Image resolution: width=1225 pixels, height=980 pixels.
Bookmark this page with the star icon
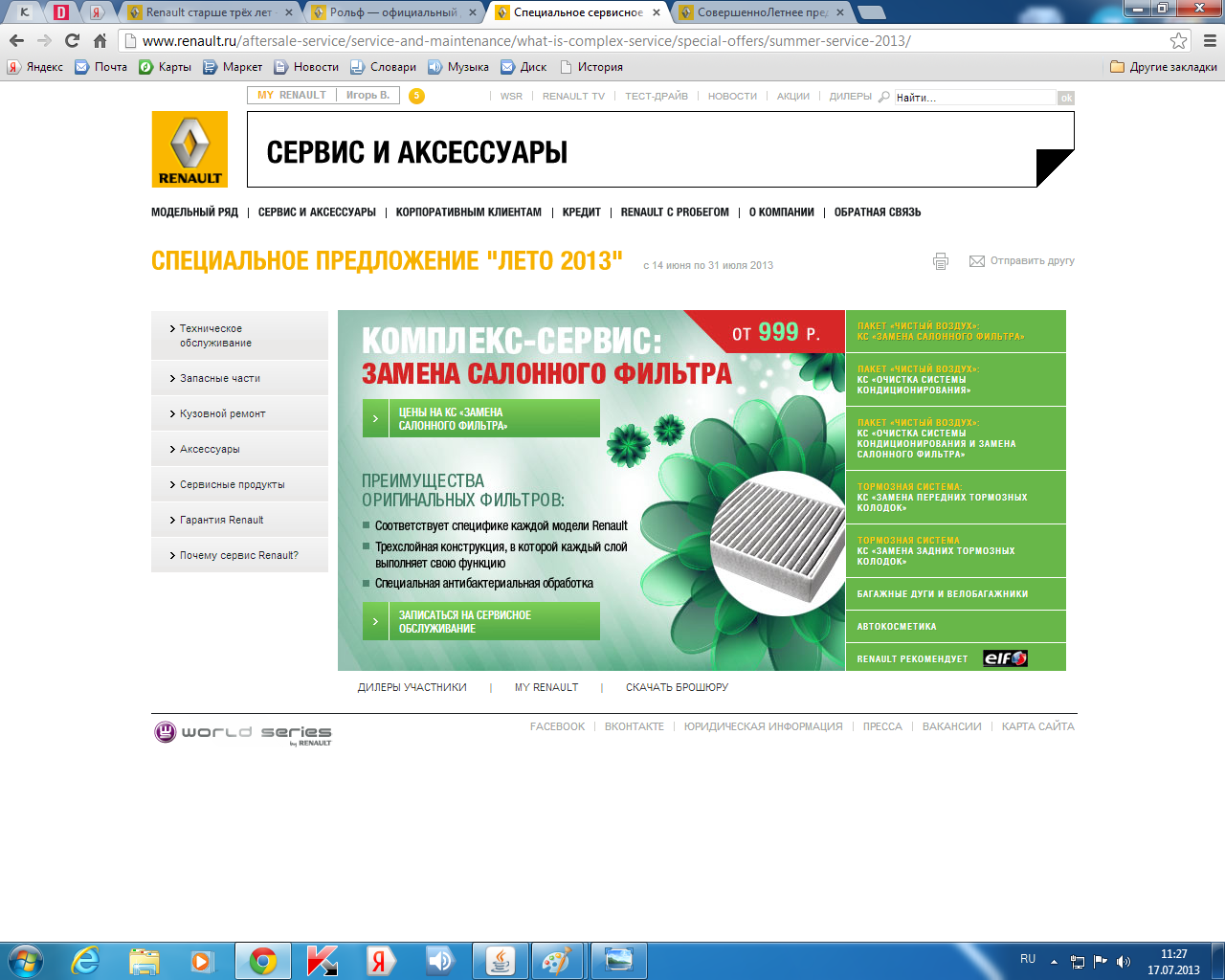(x=1178, y=40)
